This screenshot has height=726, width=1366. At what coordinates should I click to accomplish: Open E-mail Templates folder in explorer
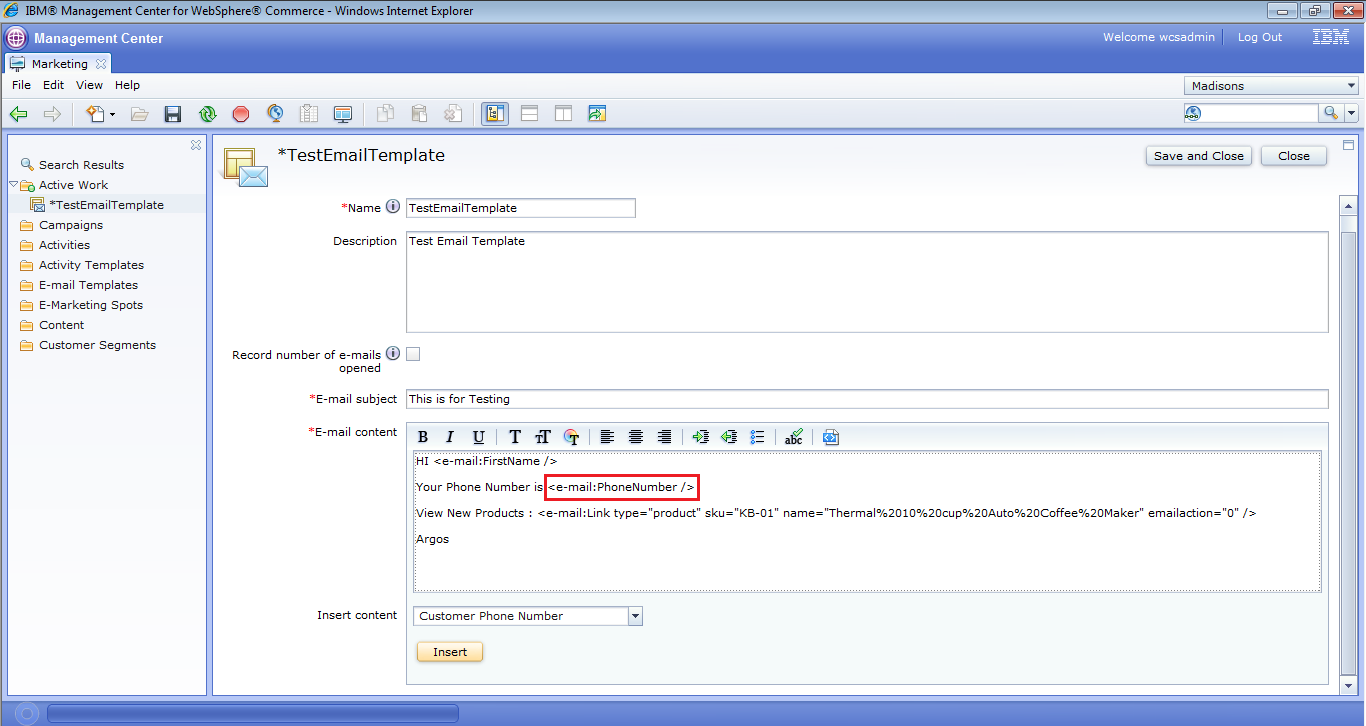pos(88,285)
